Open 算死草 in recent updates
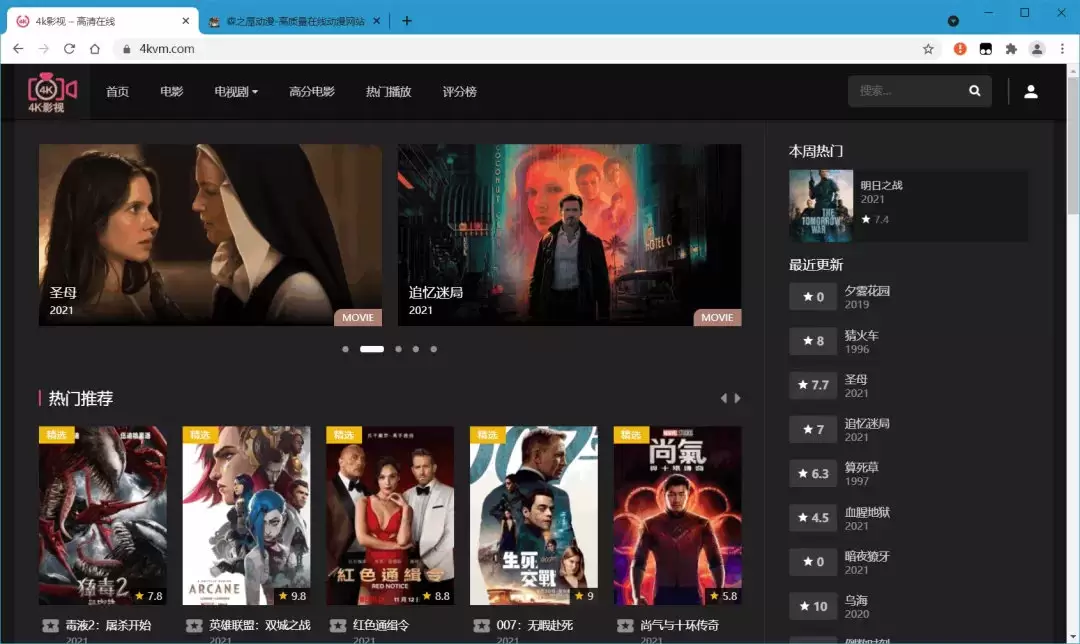This screenshot has height=644, width=1080. [862, 468]
